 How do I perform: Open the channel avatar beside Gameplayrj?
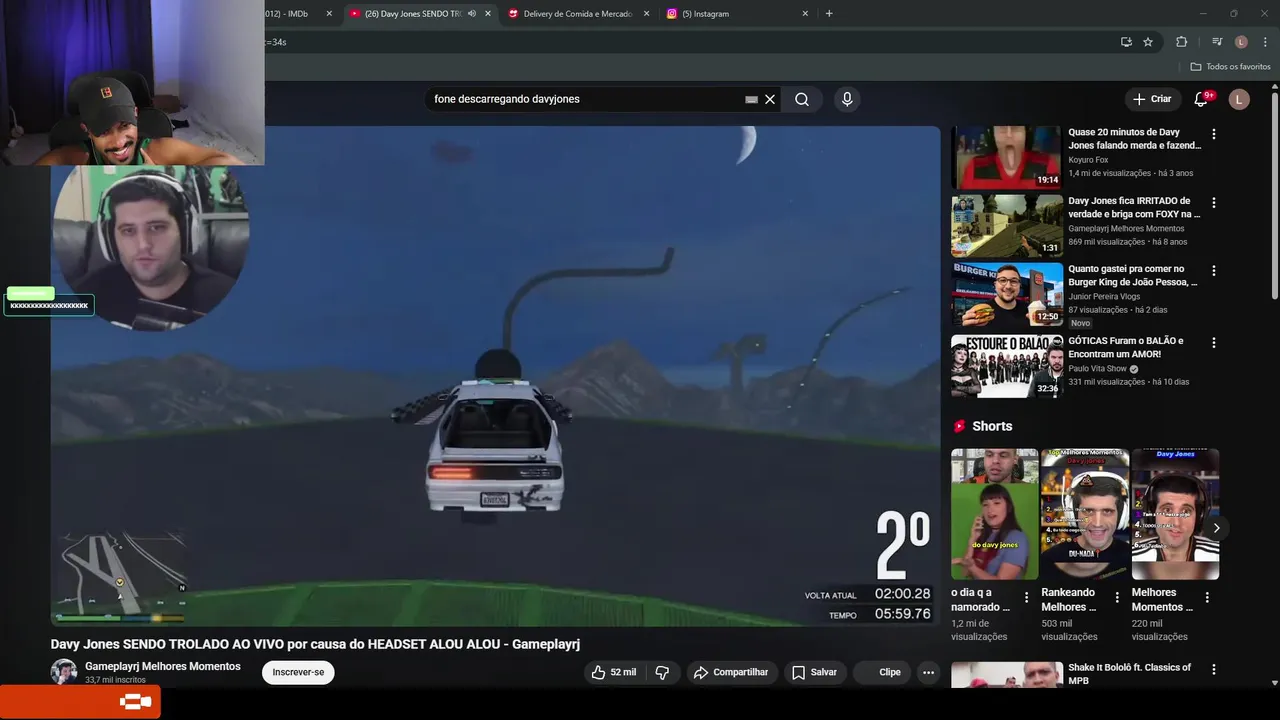coord(64,672)
